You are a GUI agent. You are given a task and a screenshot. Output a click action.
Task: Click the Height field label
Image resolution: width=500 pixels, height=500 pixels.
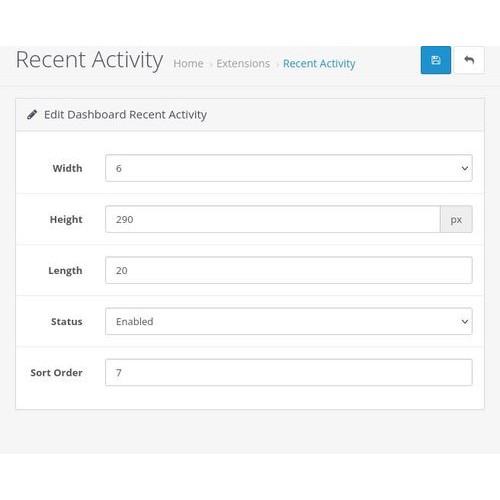click(x=66, y=220)
